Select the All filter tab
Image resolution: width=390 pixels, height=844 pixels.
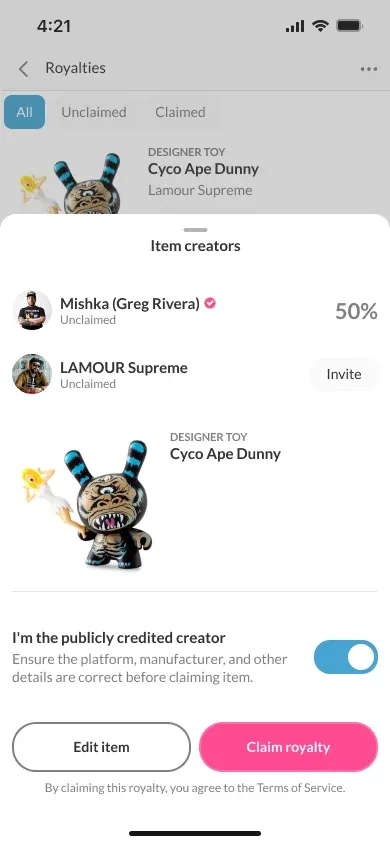point(24,112)
